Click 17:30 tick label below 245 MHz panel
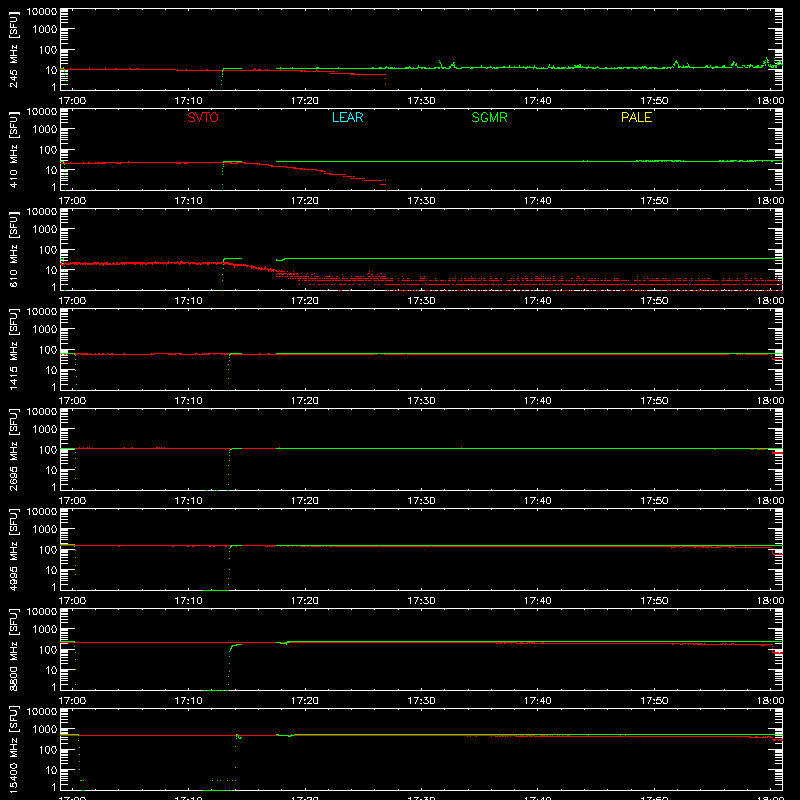800x800 pixels. coord(421,101)
